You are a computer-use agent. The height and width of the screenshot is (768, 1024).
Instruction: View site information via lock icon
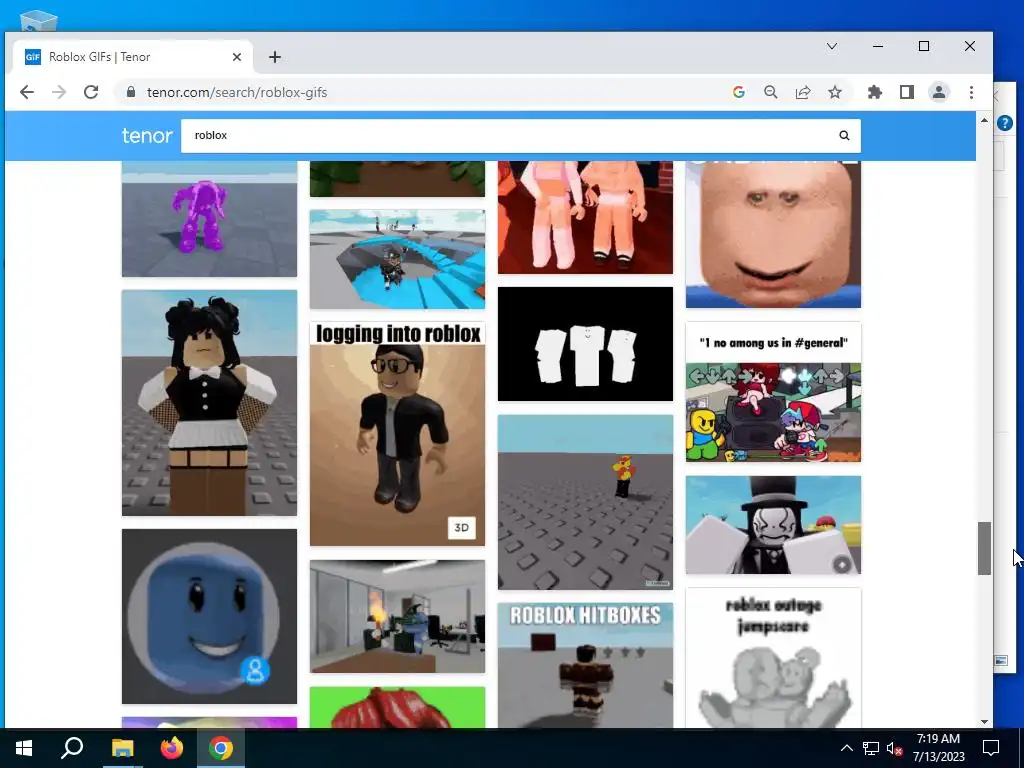click(131, 92)
